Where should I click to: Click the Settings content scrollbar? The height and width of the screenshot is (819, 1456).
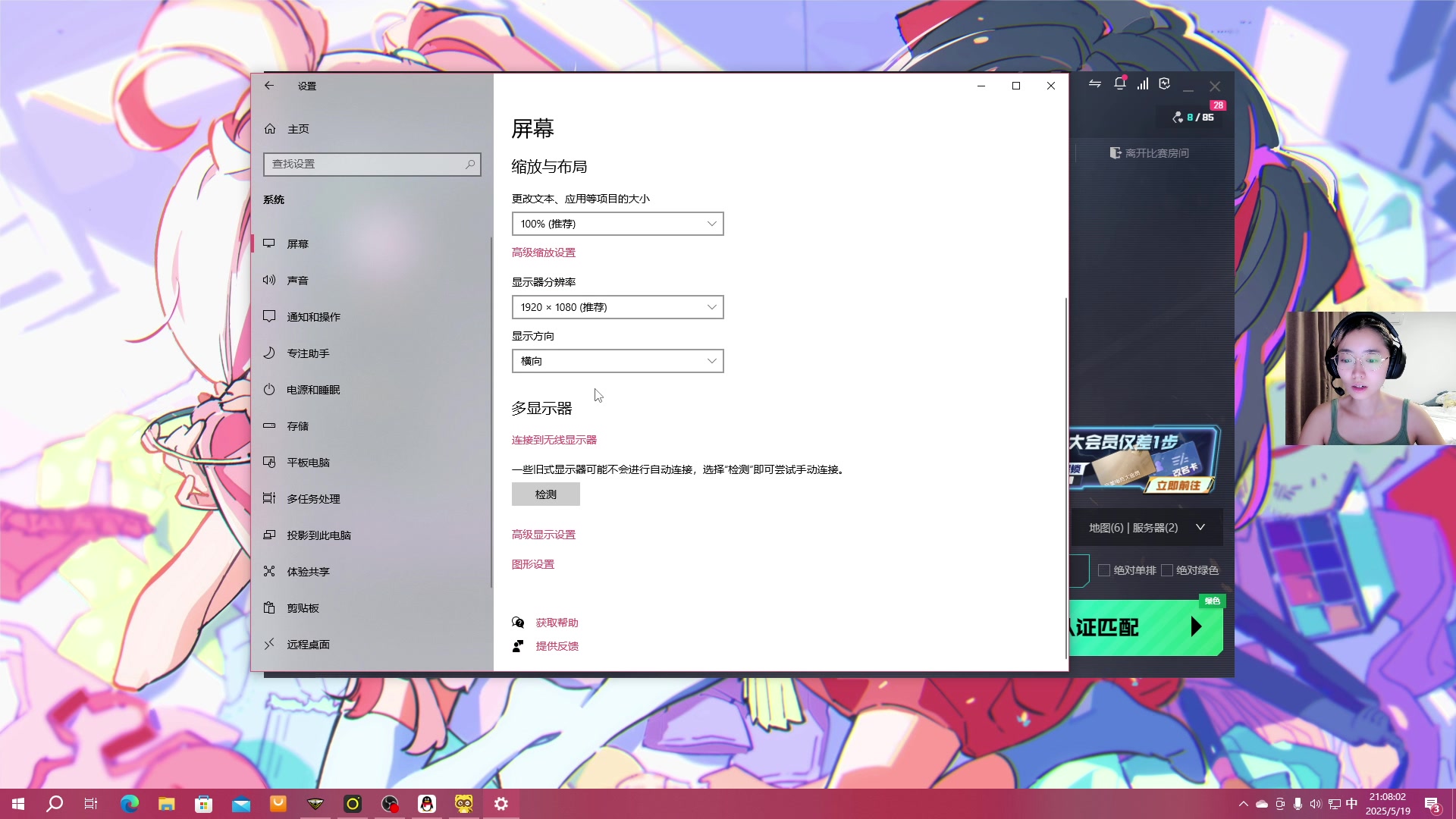click(x=1065, y=478)
